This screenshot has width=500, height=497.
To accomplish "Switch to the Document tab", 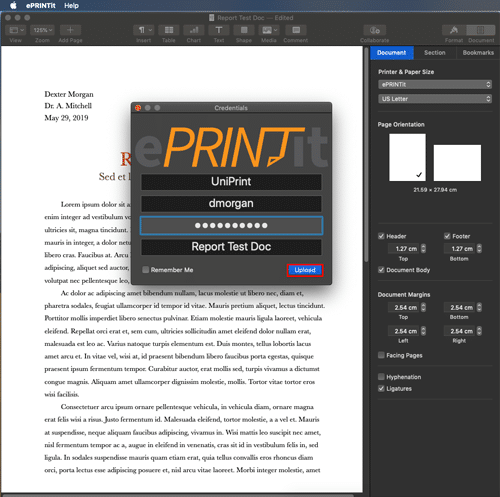I will coord(392,53).
